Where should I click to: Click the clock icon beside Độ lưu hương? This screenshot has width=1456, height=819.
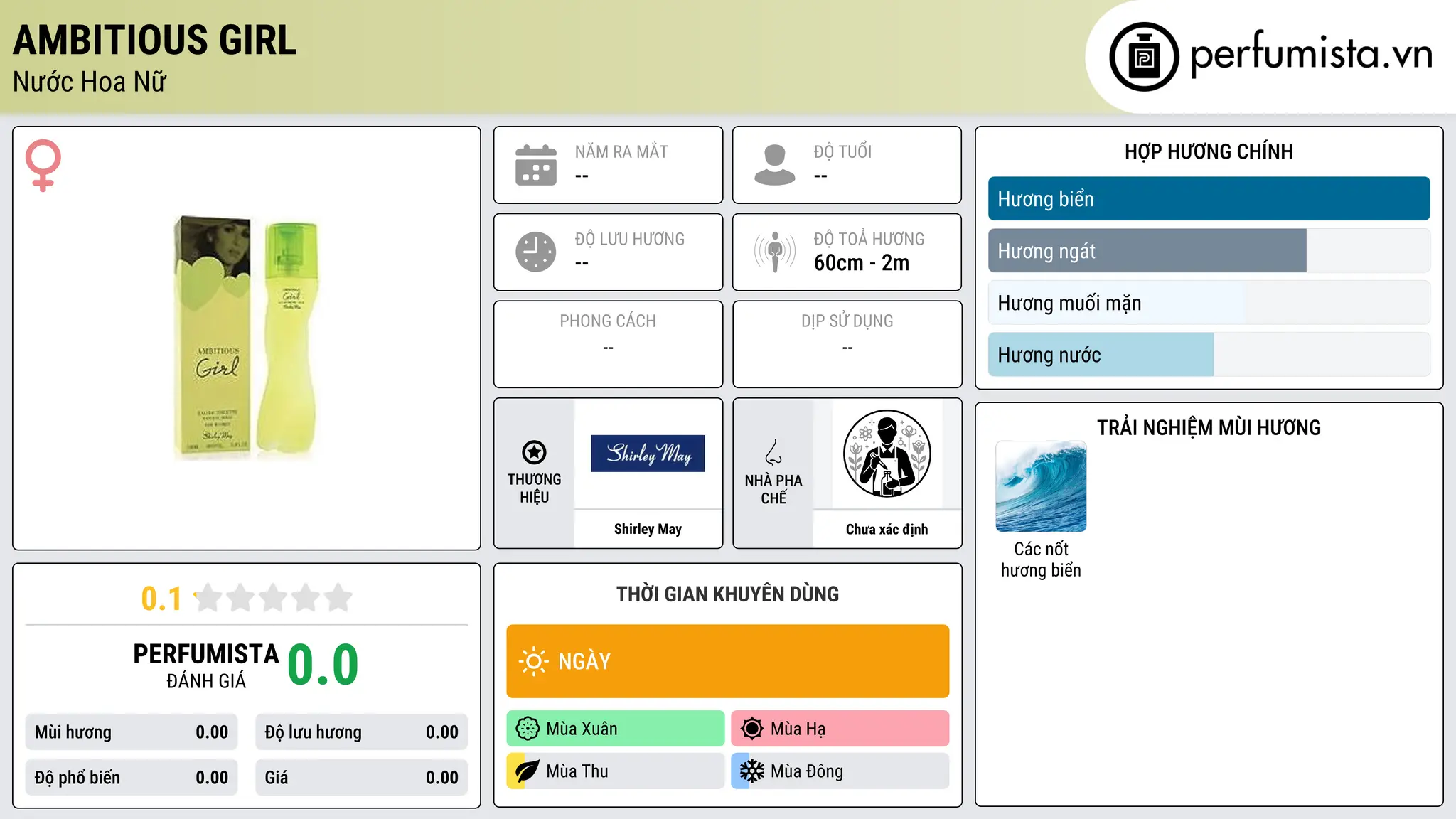tap(536, 252)
